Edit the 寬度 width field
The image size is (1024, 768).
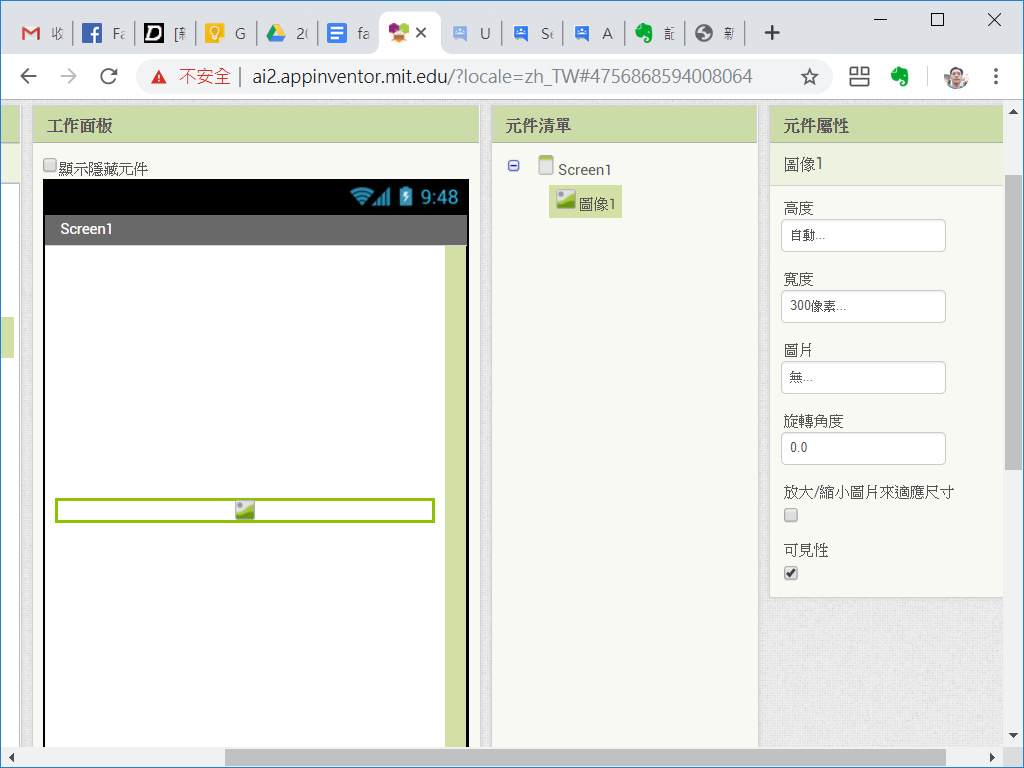[863, 306]
